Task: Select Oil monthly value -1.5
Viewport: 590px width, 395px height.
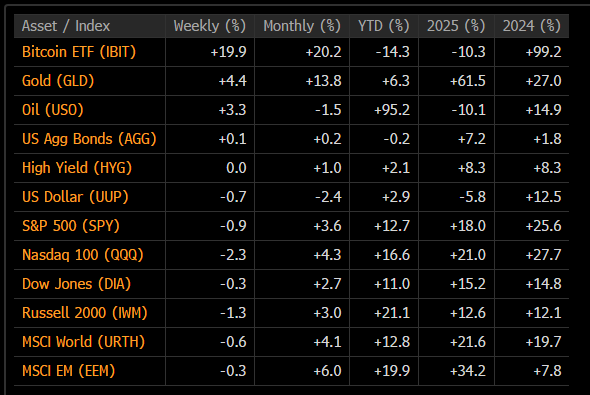Action: pos(328,110)
